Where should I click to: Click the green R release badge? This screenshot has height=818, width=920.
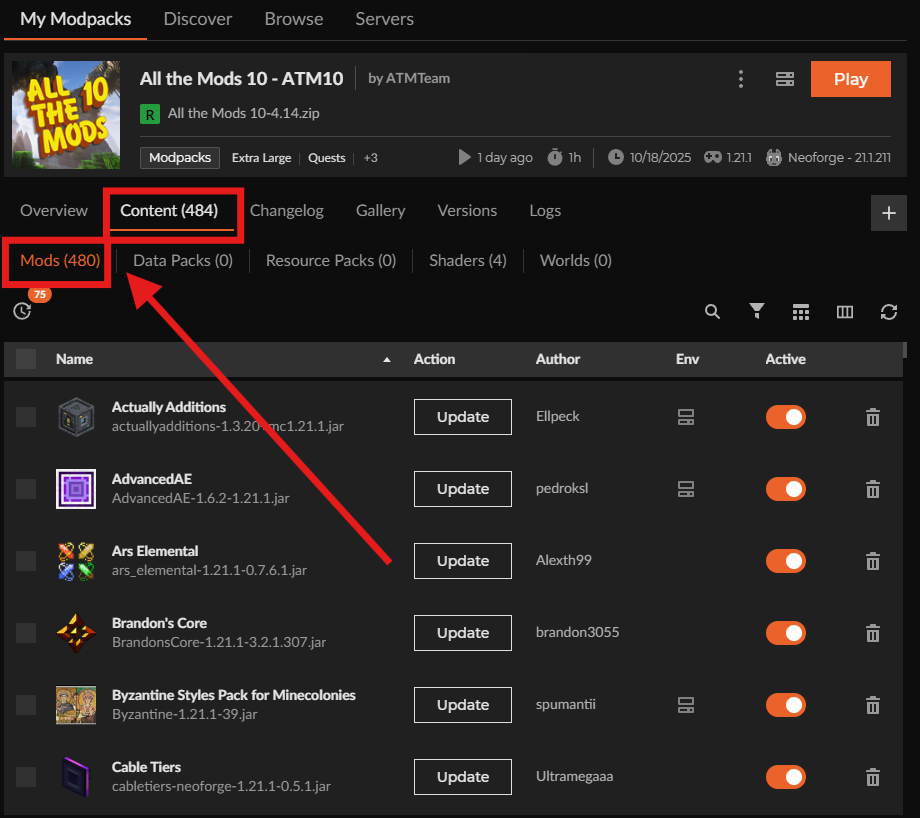coord(150,114)
